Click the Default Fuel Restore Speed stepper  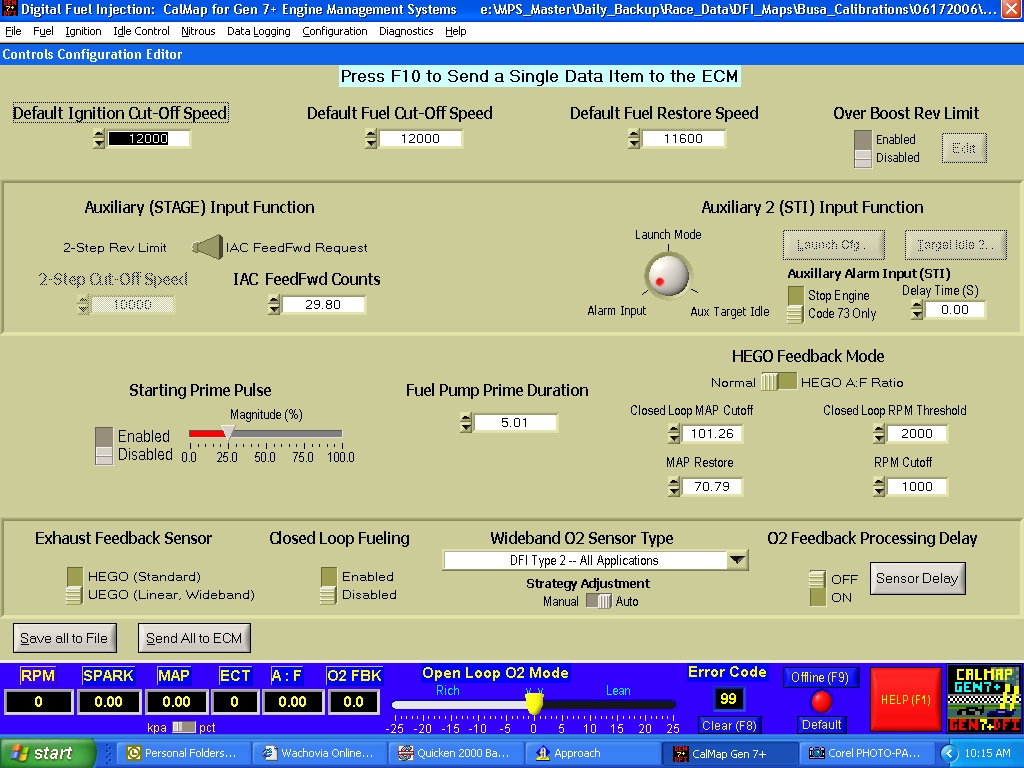click(633, 138)
